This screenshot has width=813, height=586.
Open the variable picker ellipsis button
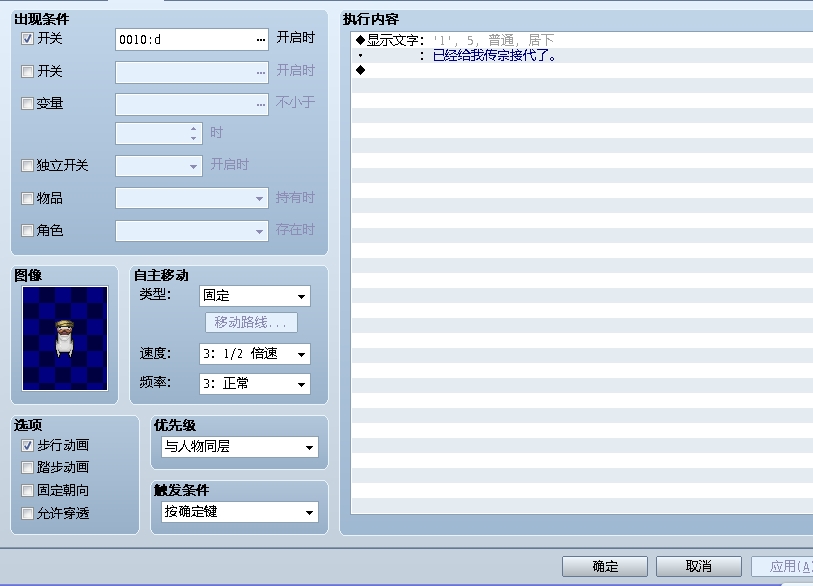260,105
